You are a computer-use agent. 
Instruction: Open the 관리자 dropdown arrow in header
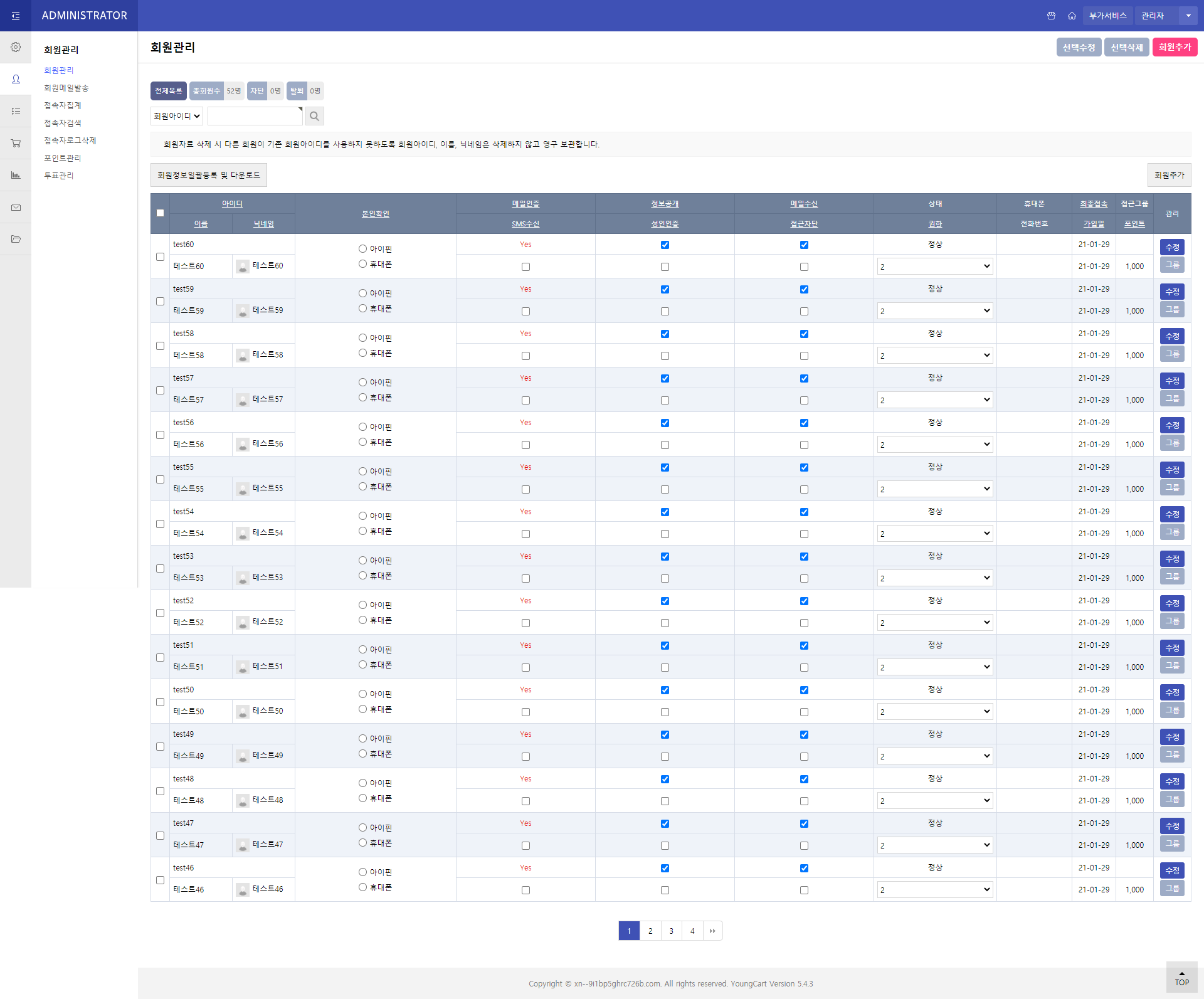click(x=1188, y=16)
